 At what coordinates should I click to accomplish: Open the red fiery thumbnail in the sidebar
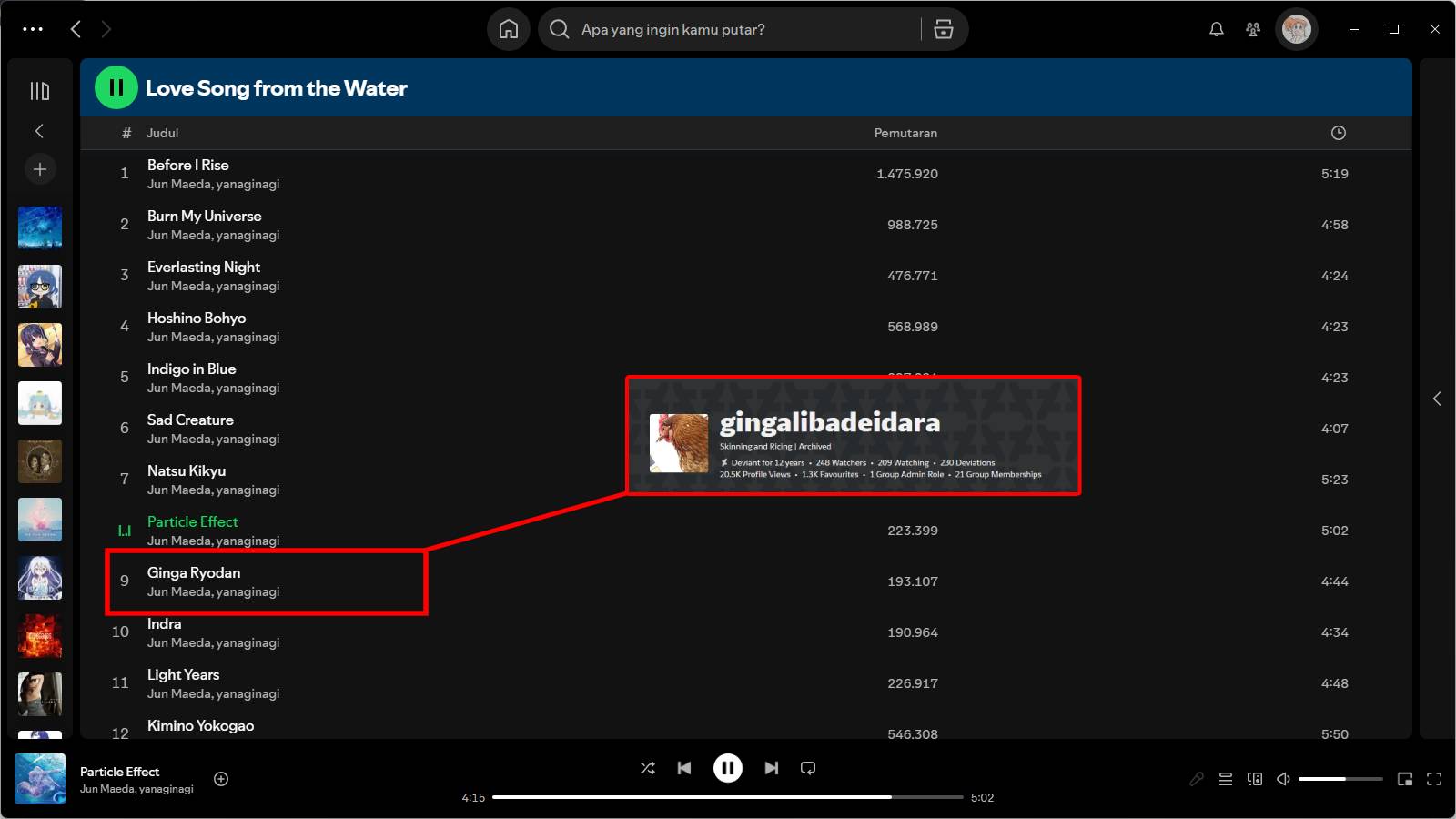pos(40,636)
